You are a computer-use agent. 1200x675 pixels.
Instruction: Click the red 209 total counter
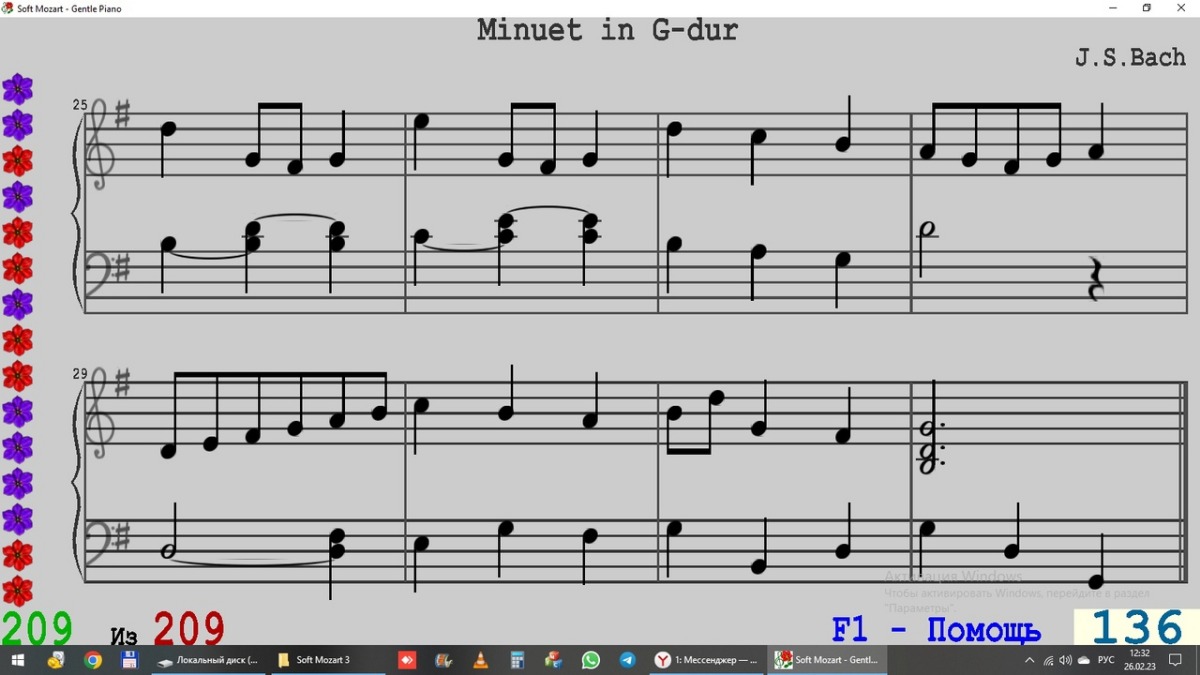[x=189, y=629]
